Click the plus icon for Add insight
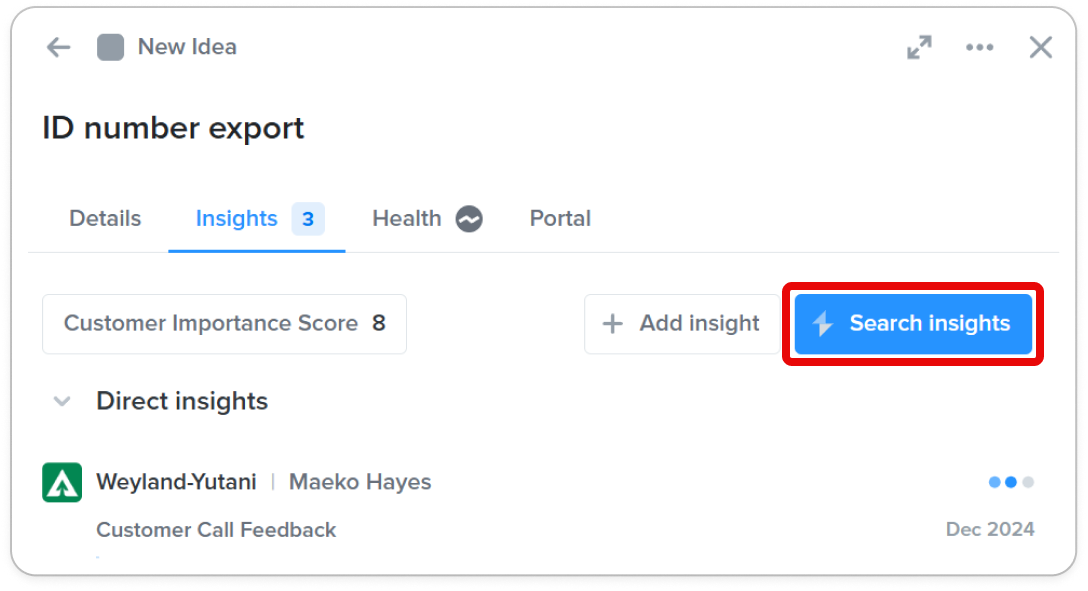Viewport: 1088px width, 591px height. [x=612, y=323]
